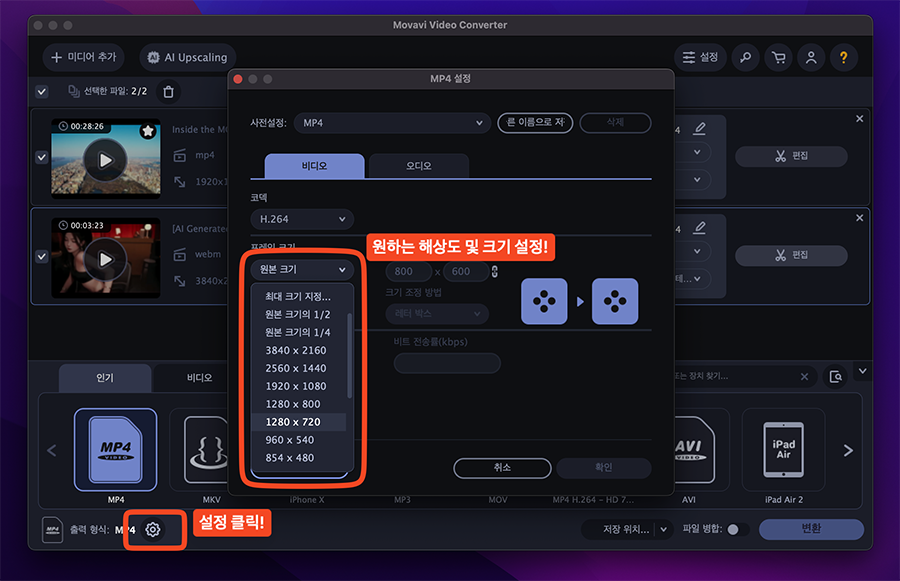Image resolution: width=900 pixels, height=581 pixels.
Task: Choose 2560 x 1440 resolution
Action: click(298, 368)
